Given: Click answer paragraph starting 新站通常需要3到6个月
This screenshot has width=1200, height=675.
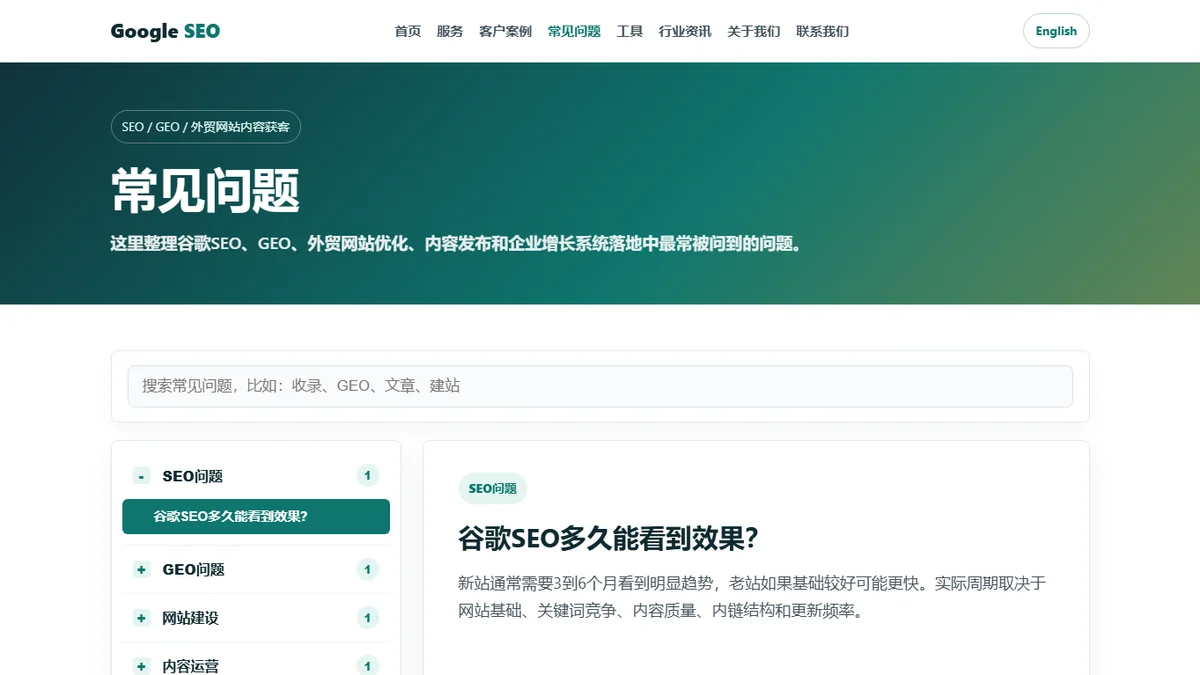Looking at the screenshot, I should [x=752, y=597].
